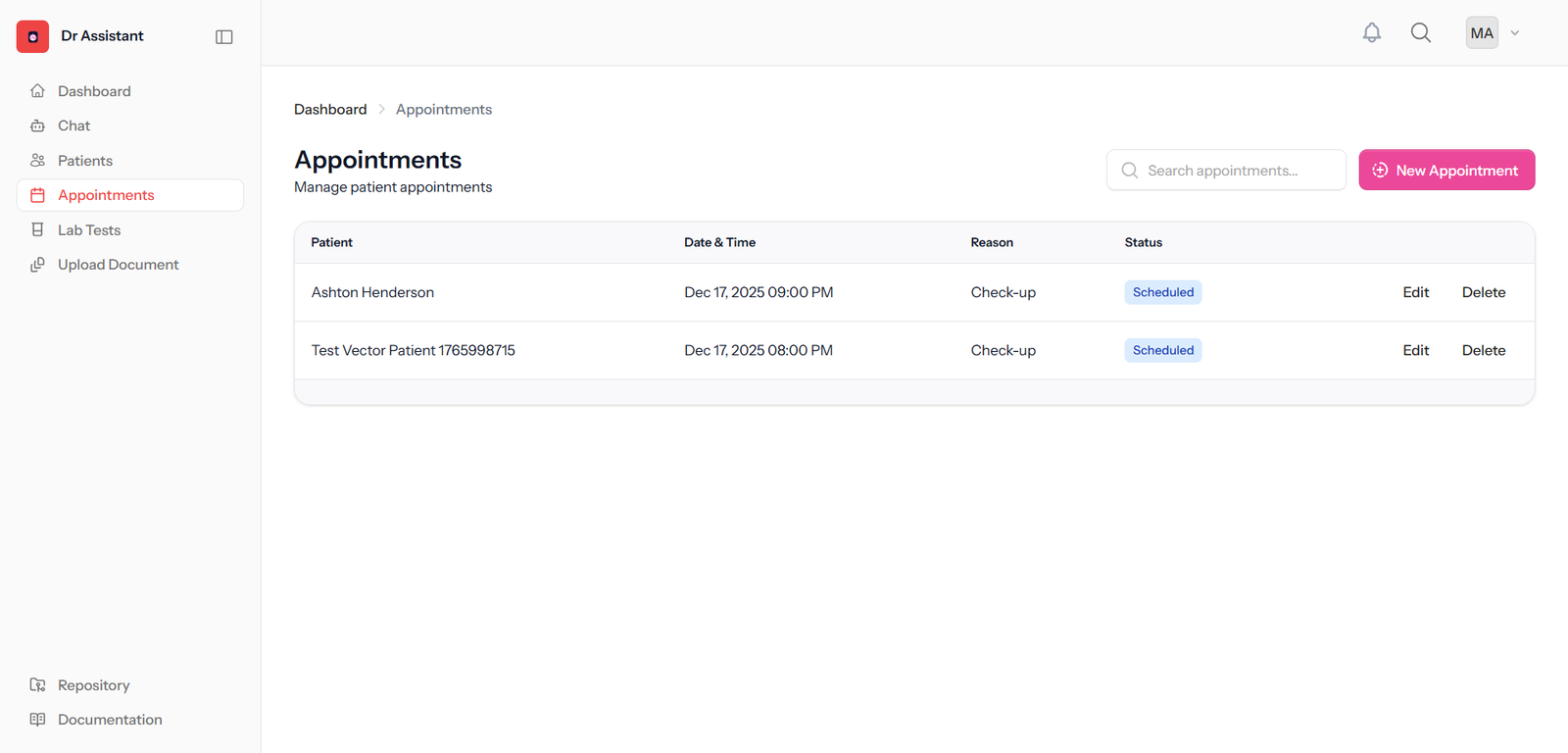Click the Dashboard home icon in sidebar

37,91
